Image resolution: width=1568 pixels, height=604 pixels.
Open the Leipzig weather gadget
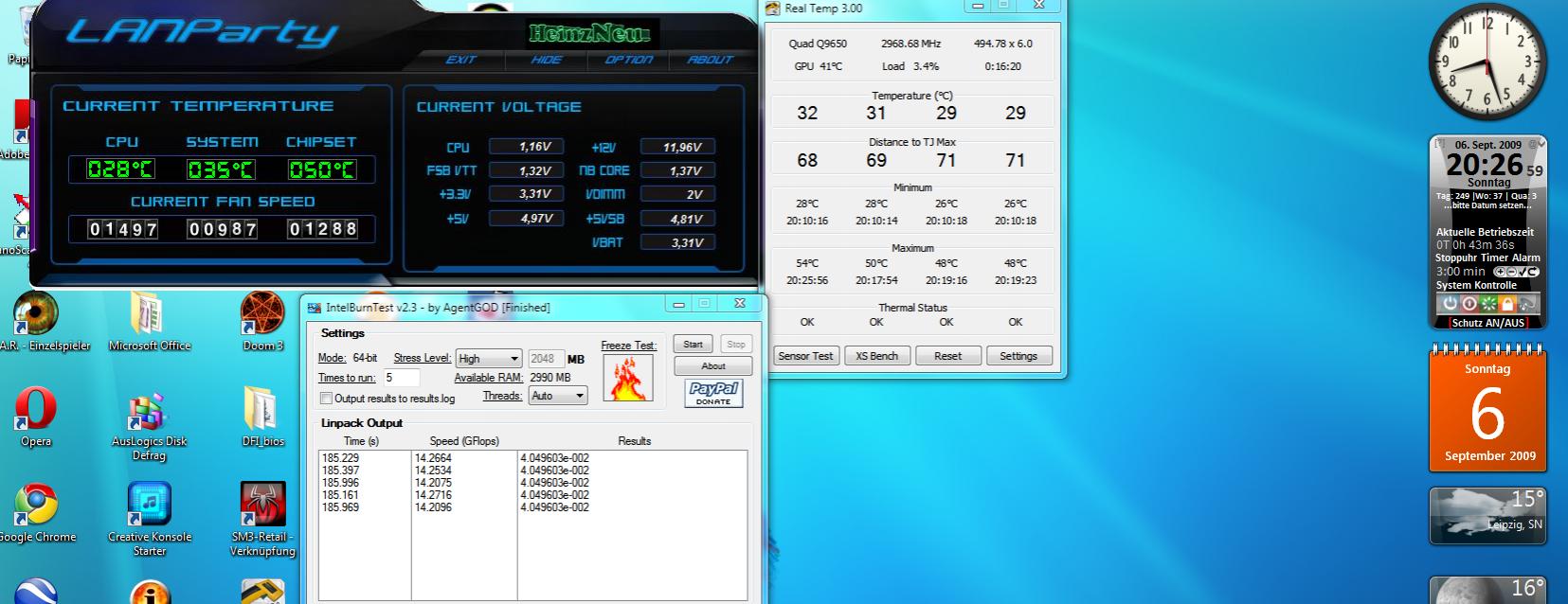tap(1487, 516)
